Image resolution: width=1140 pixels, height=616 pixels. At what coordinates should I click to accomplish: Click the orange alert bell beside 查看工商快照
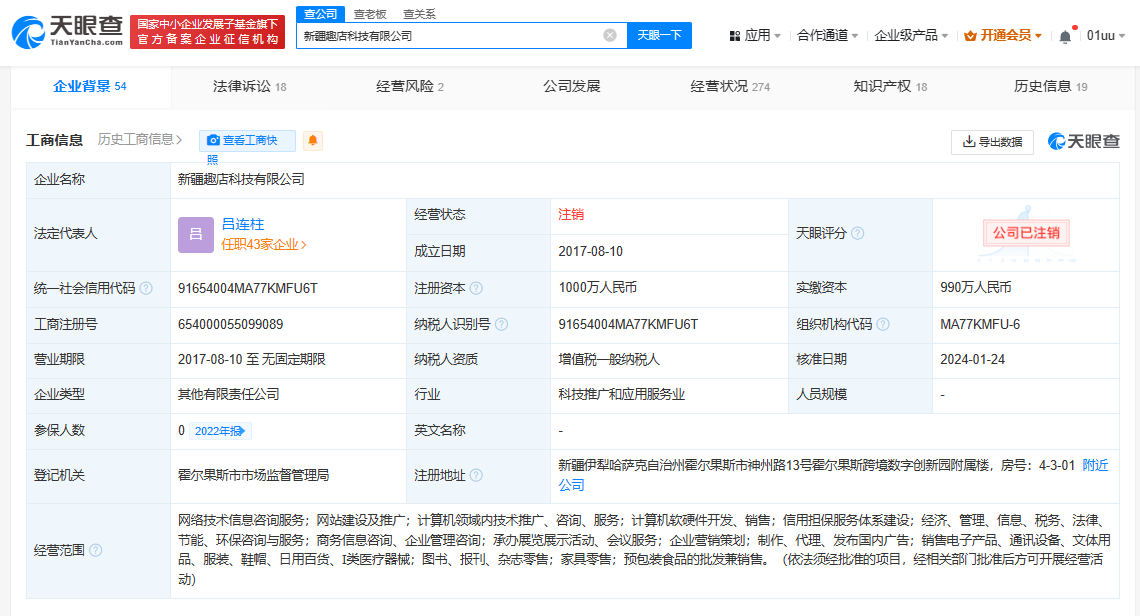click(x=313, y=141)
